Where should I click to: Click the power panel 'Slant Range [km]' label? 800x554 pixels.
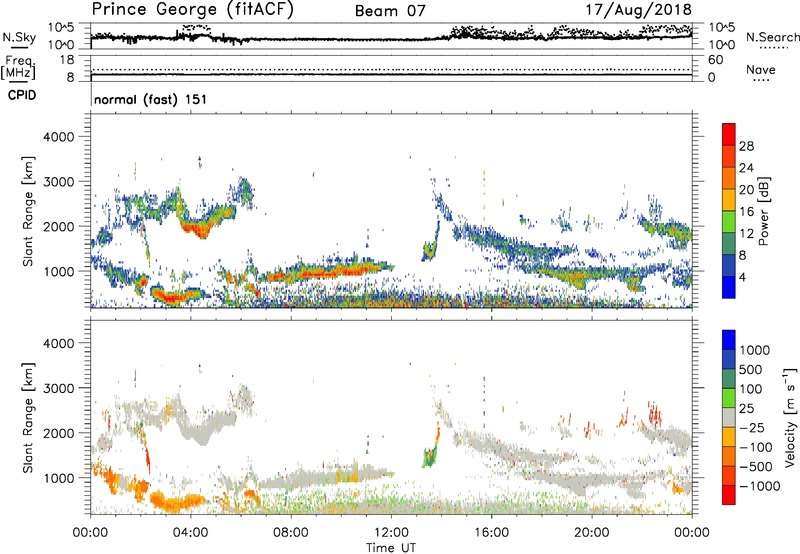point(28,212)
